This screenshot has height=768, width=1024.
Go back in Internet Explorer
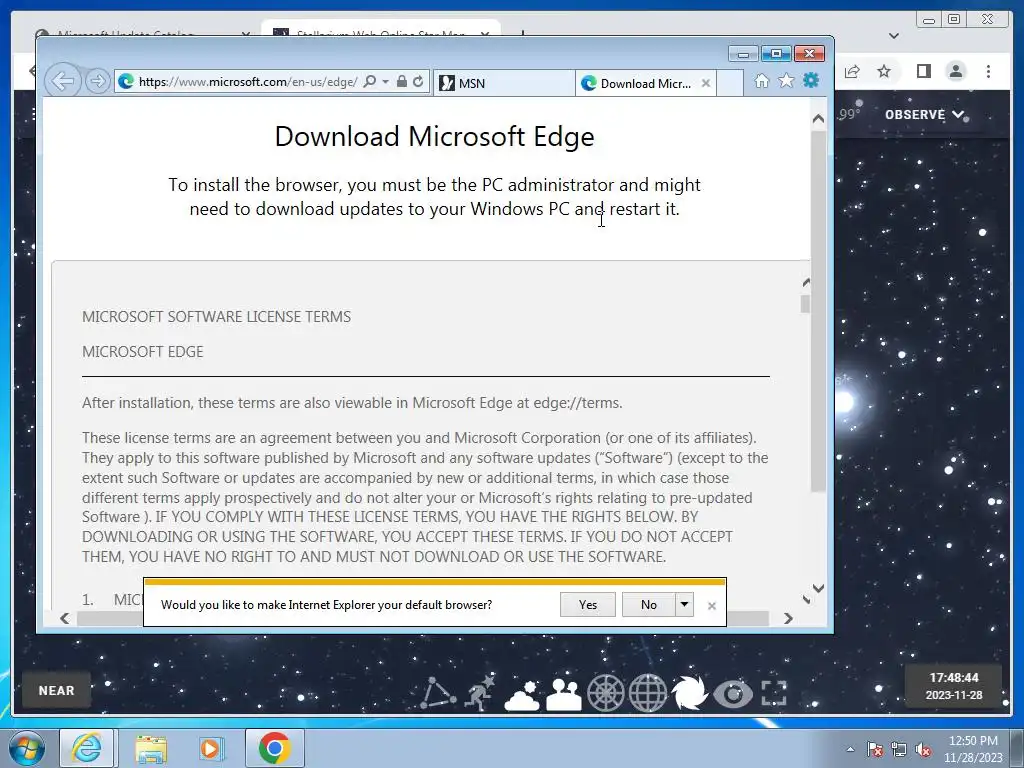[63, 81]
